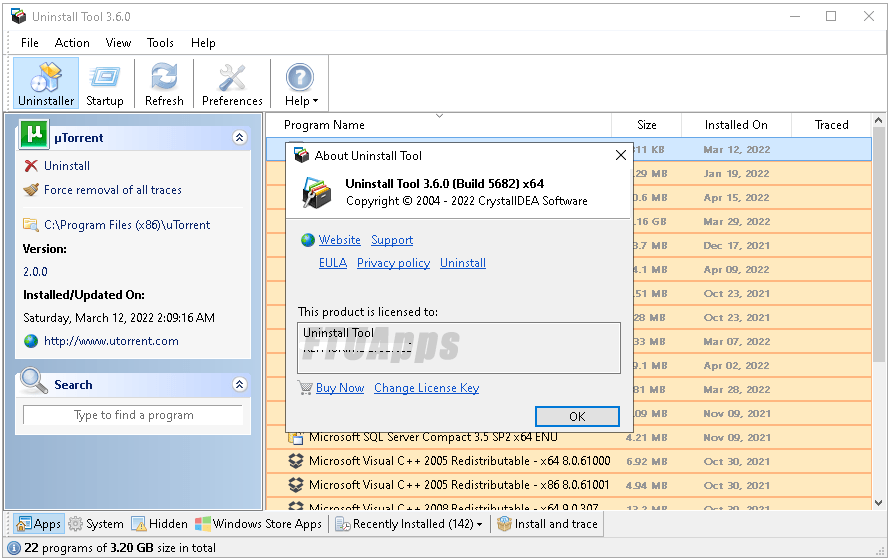Open the Support link

392,240
